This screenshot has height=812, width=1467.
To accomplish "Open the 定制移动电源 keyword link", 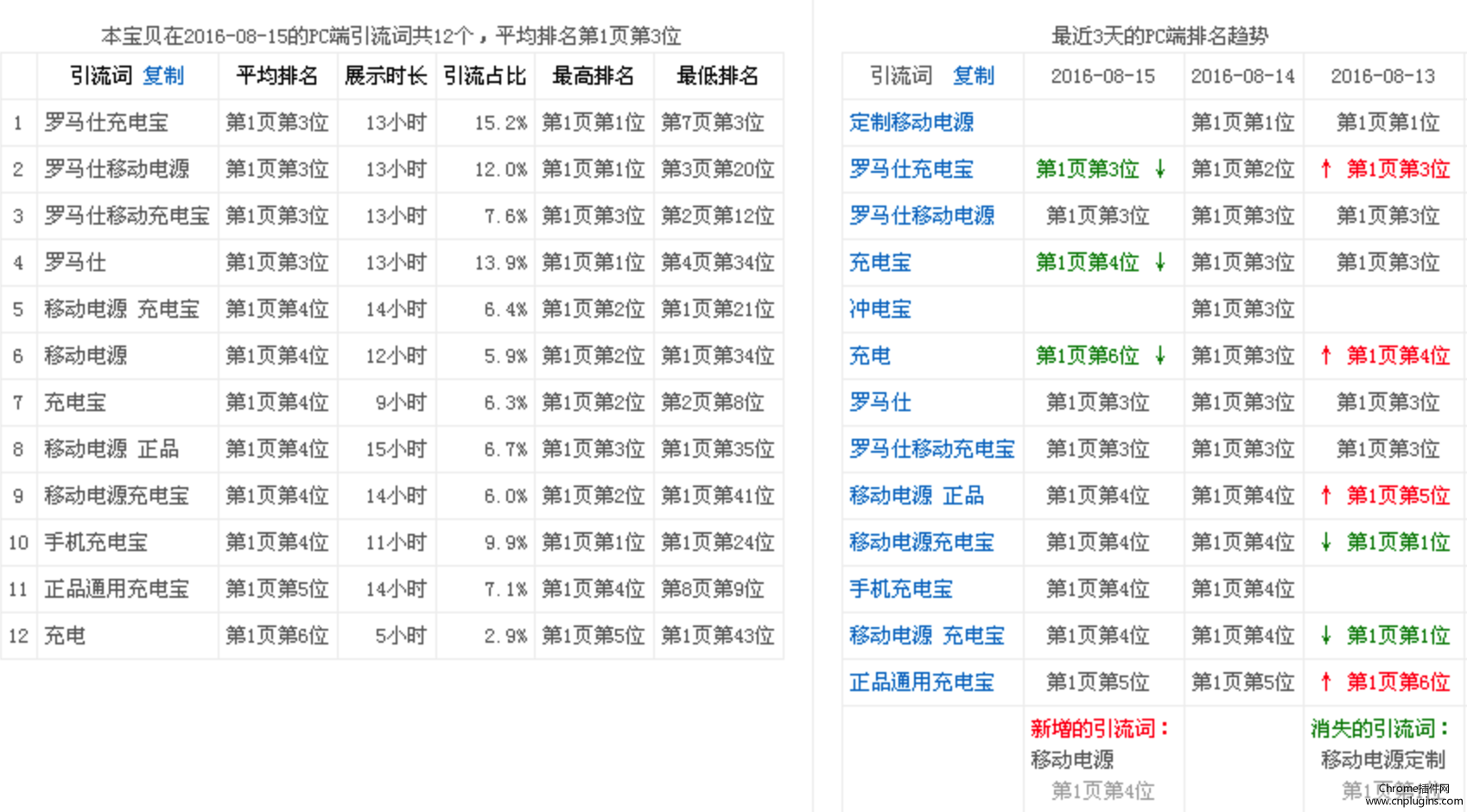I will point(911,123).
